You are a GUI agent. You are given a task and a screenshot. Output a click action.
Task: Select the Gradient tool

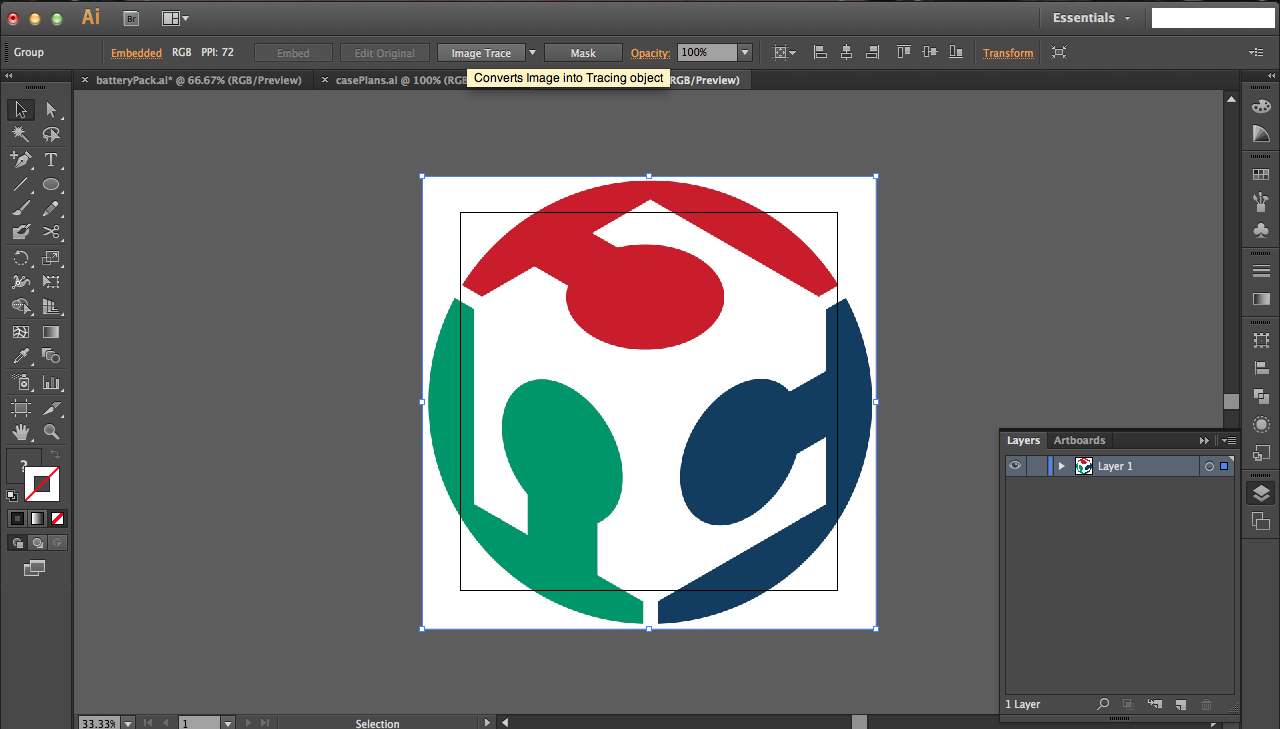pos(51,332)
